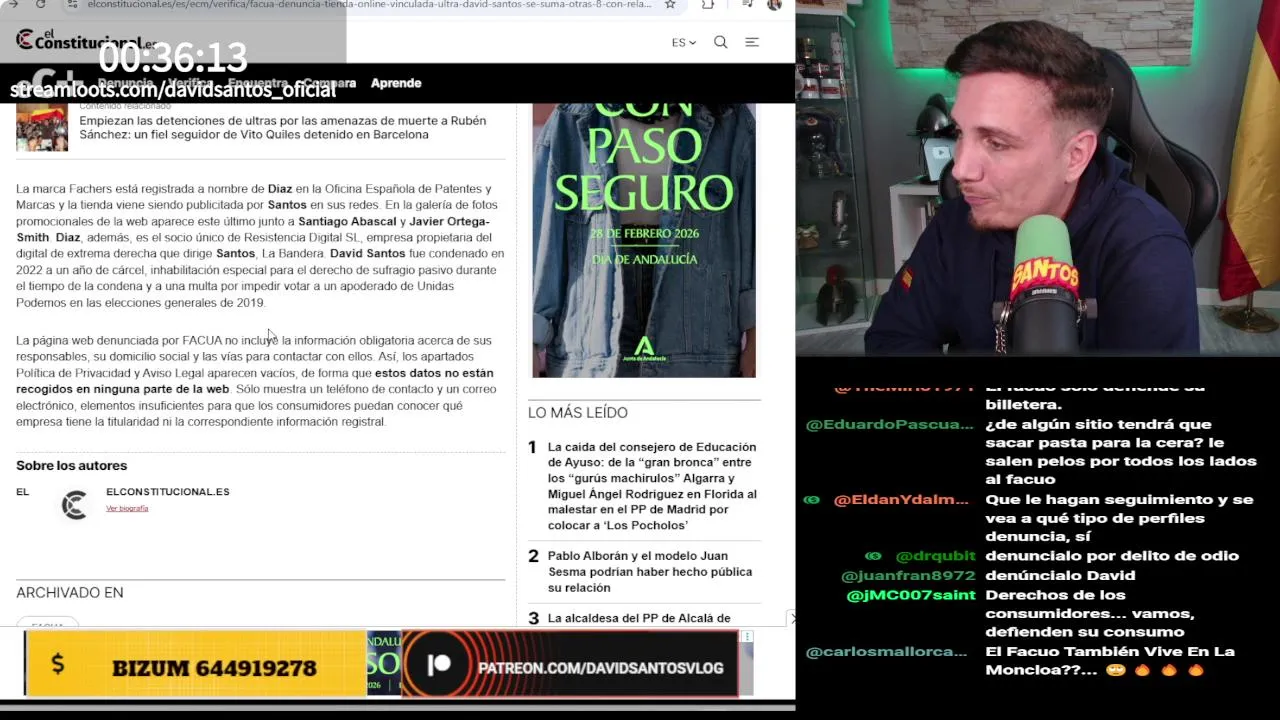Click the 'LO MÁS LEÍDO' heading
1280x720 pixels.
(x=578, y=412)
